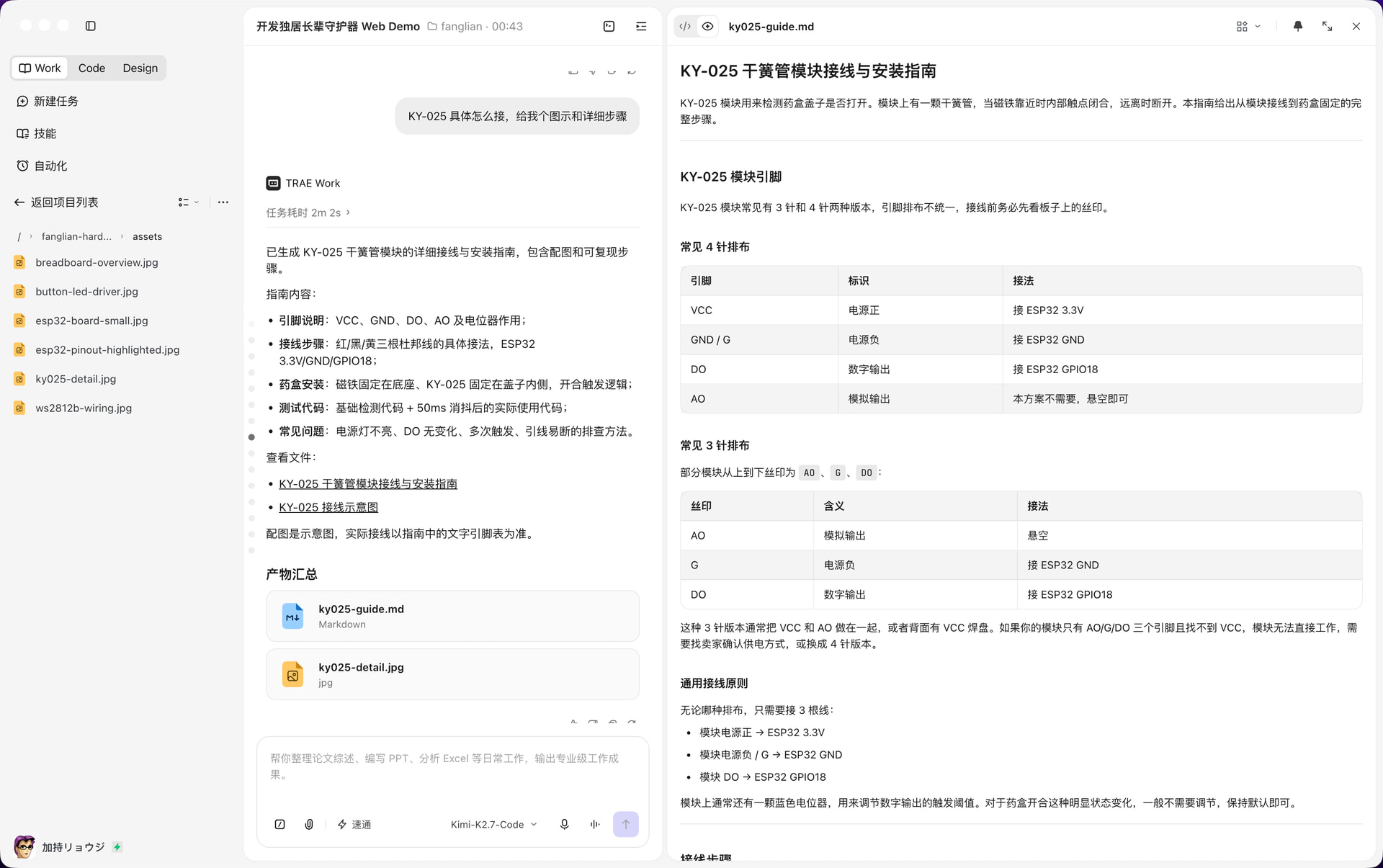Click heading 通用接线原则
The image size is (1383, 868).
coord(714,684)
